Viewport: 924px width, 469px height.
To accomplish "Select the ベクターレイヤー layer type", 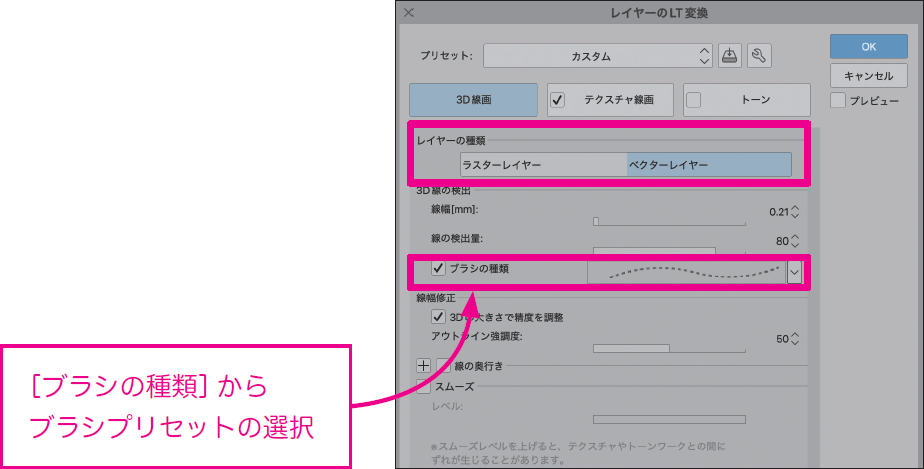I will [x=708, y=165].
